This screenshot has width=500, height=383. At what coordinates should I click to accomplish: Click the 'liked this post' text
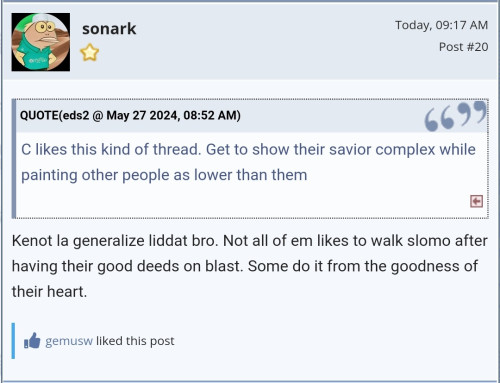pyautogui.click(x=135, y=341)
